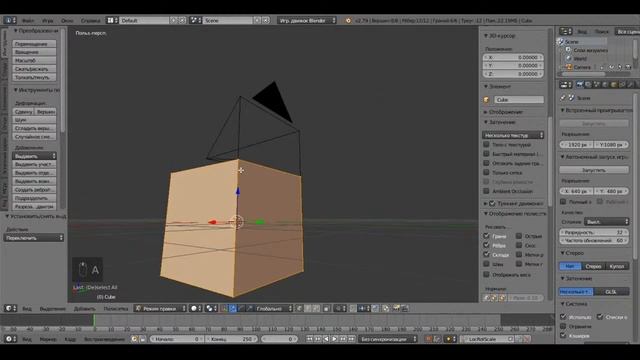The height and width of the screenshot is (360, 640).
Task: Click the Scene name field in header
Action: click(x=228, y=20)
